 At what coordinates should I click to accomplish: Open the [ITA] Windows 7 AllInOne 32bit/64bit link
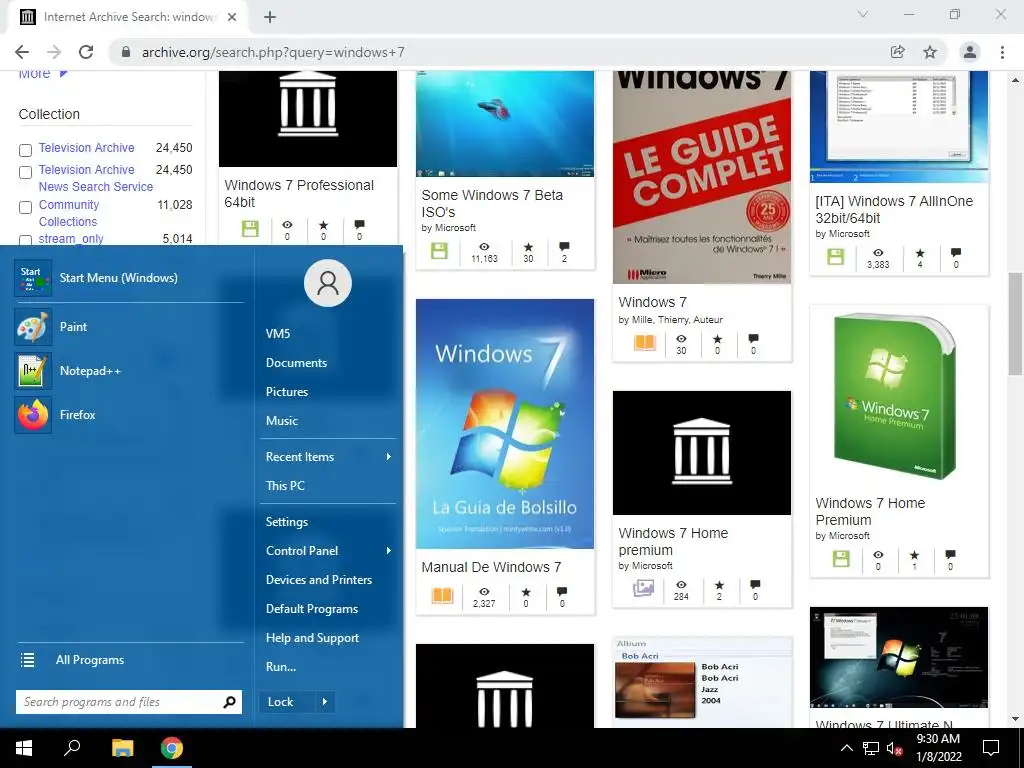tap(894, 209)
